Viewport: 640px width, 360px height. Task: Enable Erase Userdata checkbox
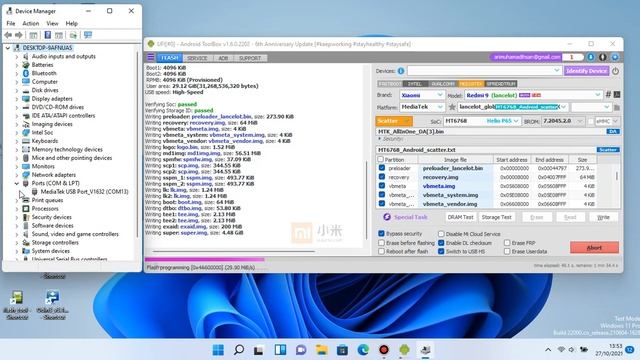[507, 251]
